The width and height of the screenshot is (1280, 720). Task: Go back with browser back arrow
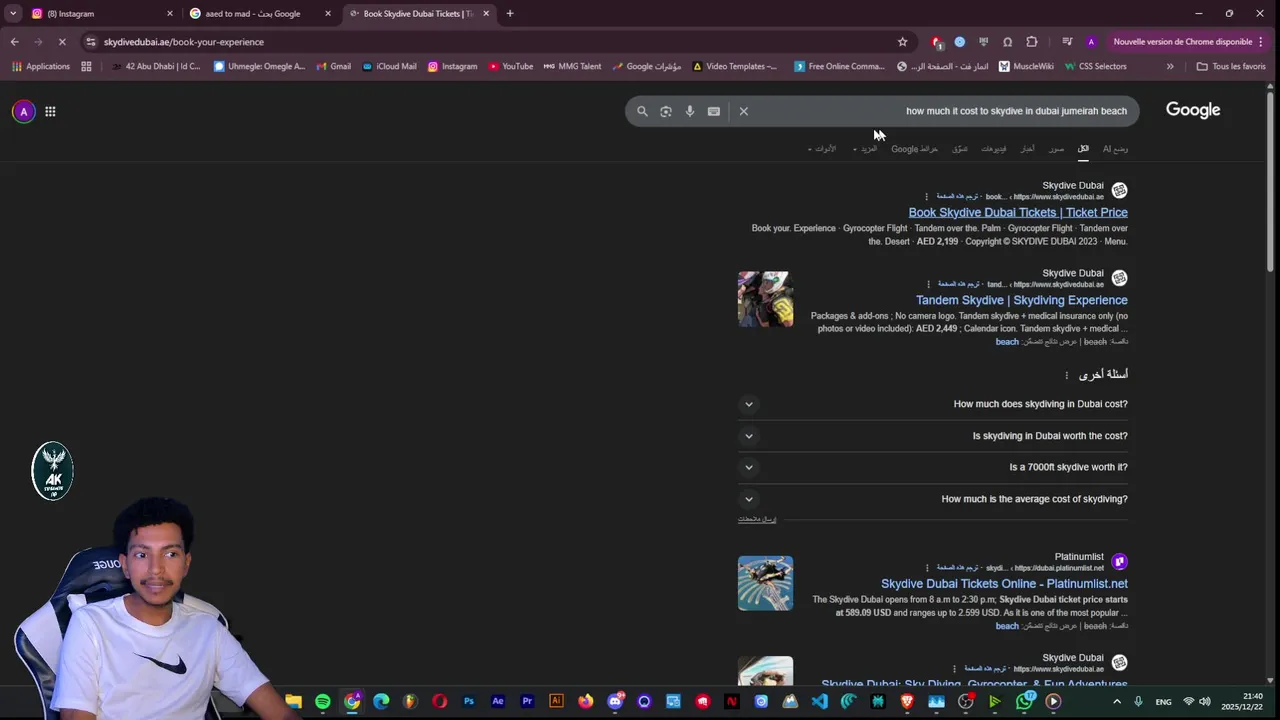coord(14,42)
